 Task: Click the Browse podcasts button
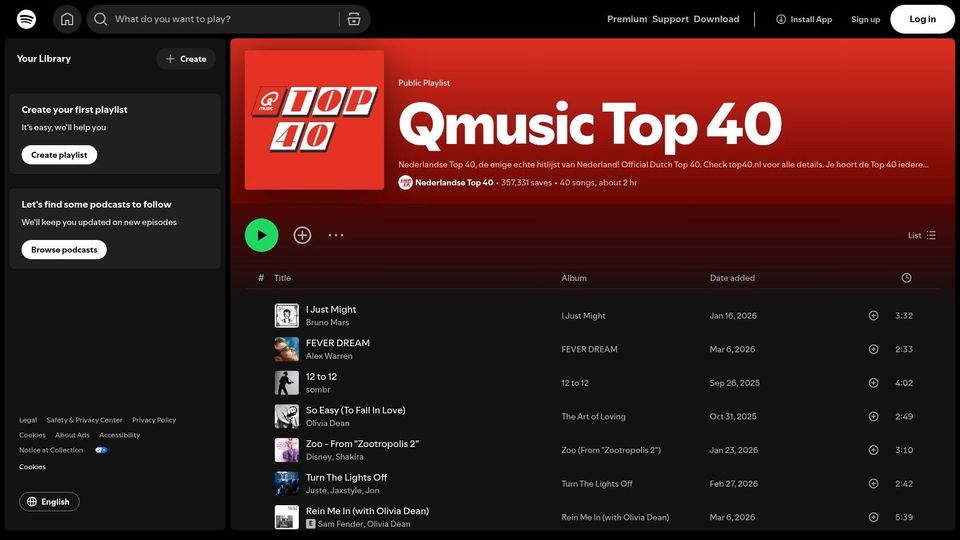[64, 250]
